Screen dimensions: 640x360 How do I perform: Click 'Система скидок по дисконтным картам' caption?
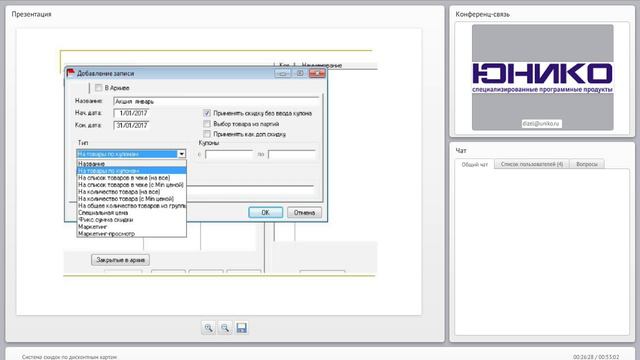pos(69,357)
